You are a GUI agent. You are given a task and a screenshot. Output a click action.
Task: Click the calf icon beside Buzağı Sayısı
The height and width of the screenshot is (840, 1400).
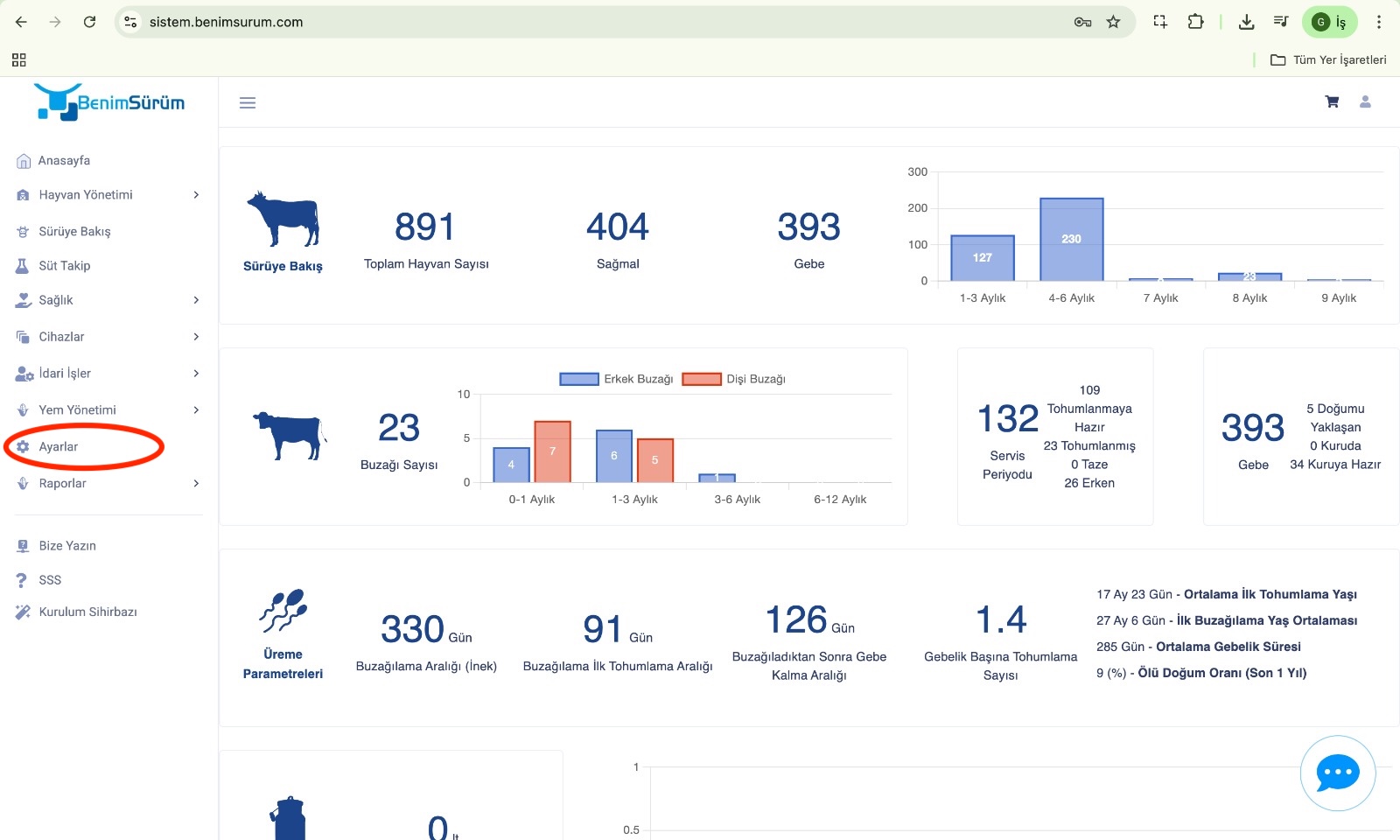point(290,435)
